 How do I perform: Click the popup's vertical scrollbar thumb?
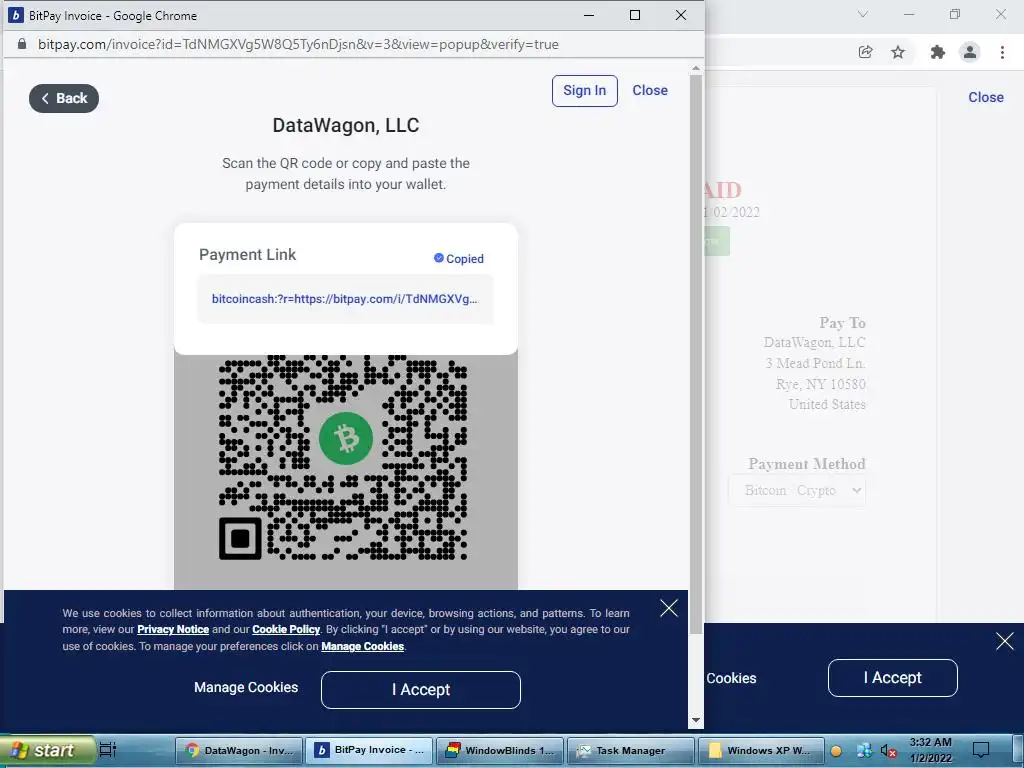[696, 354]
